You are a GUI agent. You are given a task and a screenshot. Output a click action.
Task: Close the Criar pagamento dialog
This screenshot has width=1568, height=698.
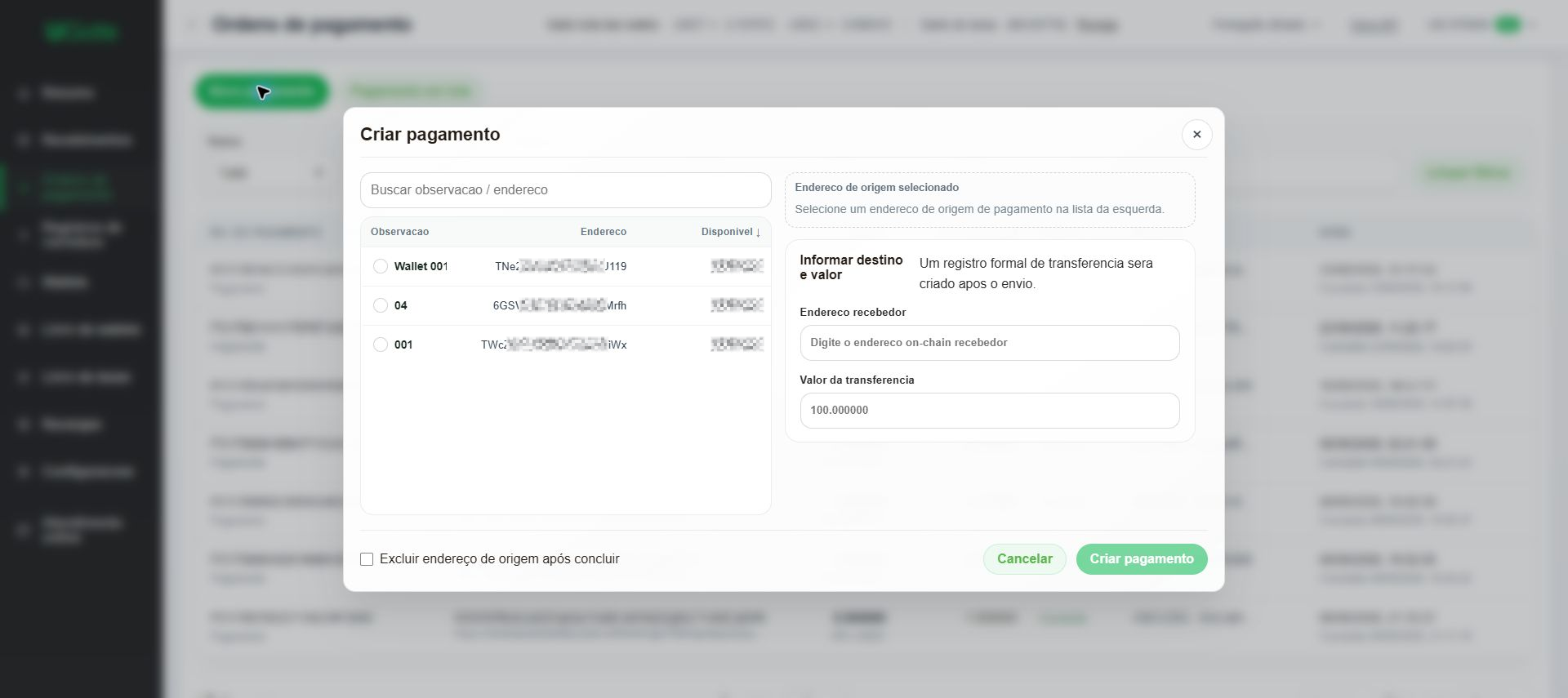coord(1196,135)
